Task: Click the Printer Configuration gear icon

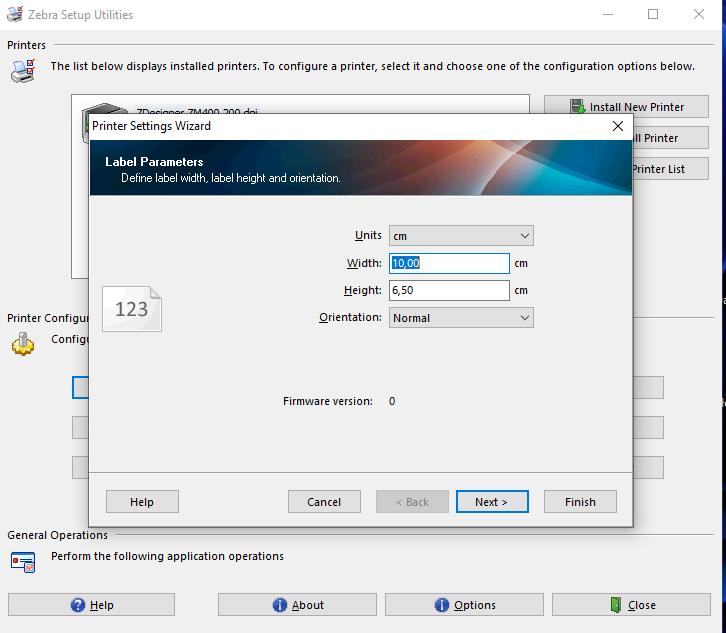Action: [23, 344]
